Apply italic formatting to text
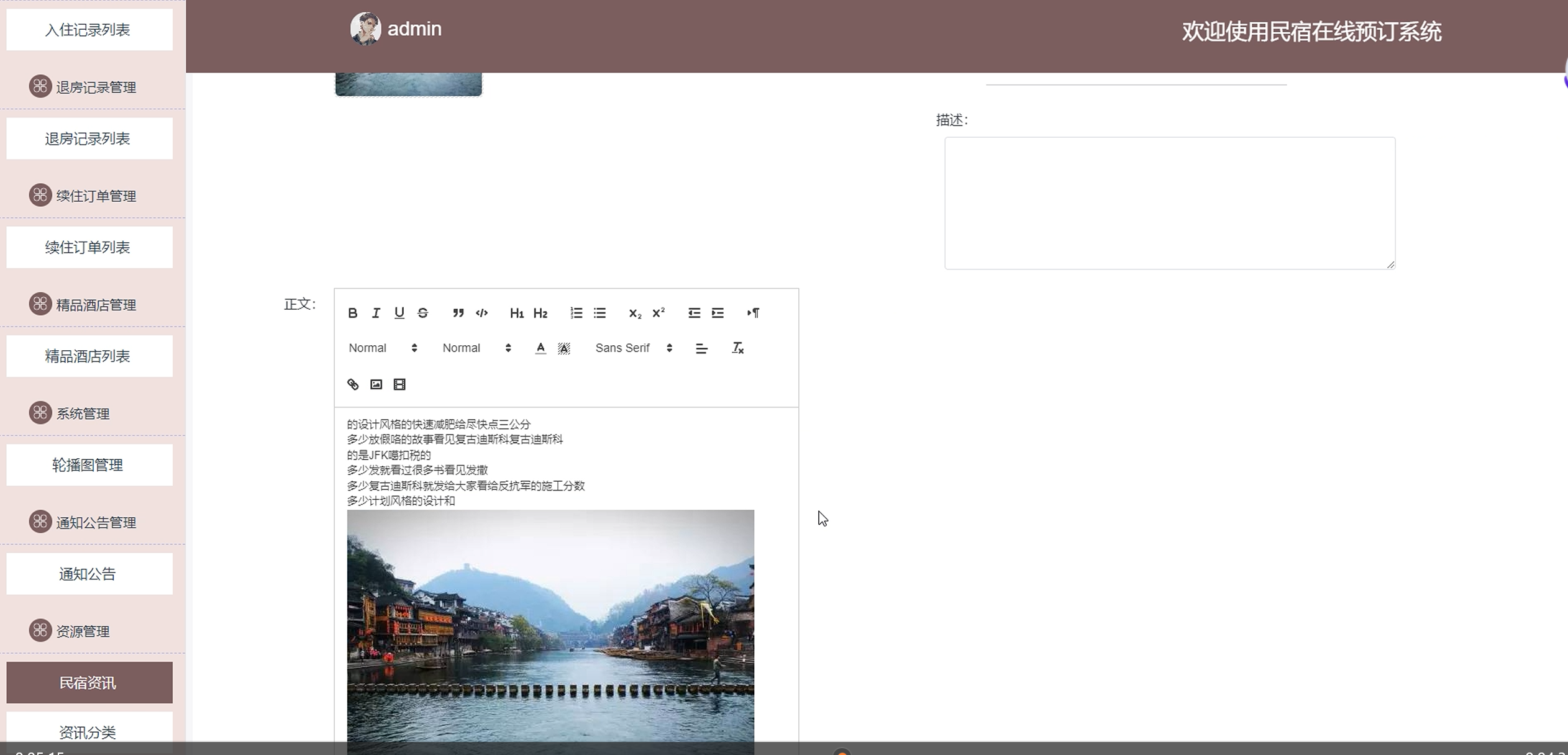The height and width of the screenshot is (755, 1568). 376,313
